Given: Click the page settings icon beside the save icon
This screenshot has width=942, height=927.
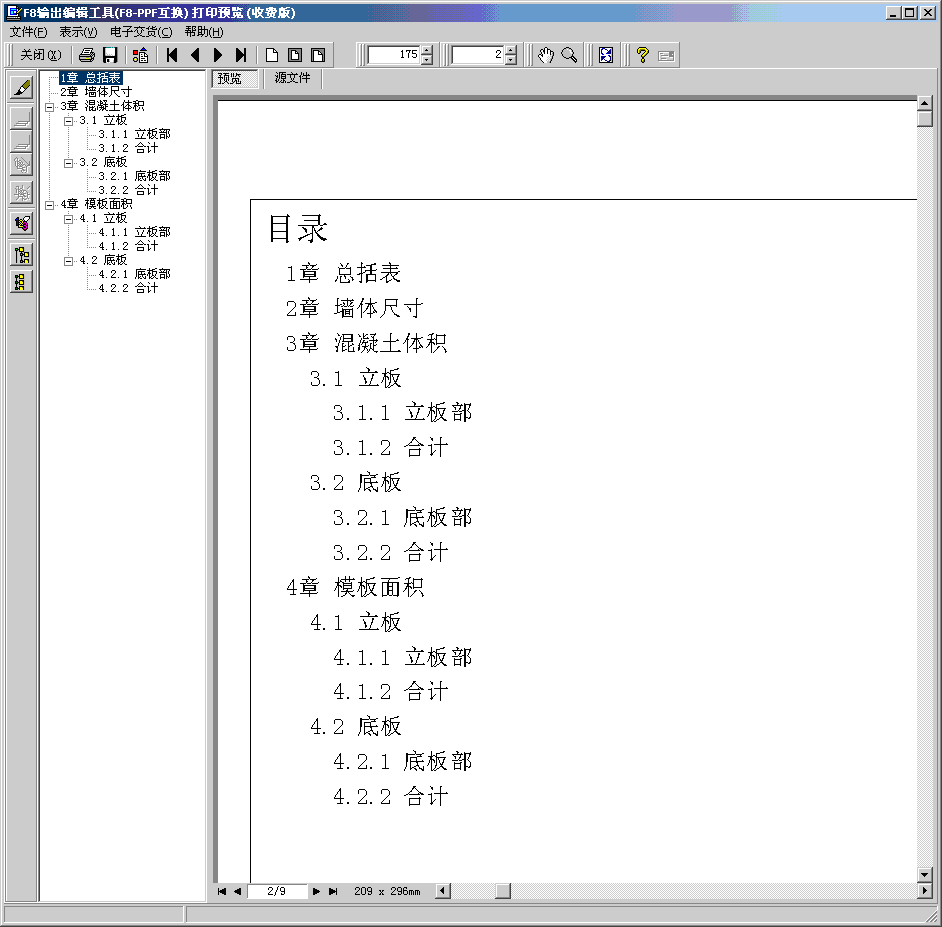Looking at the screenshot, I should [141, 55].
